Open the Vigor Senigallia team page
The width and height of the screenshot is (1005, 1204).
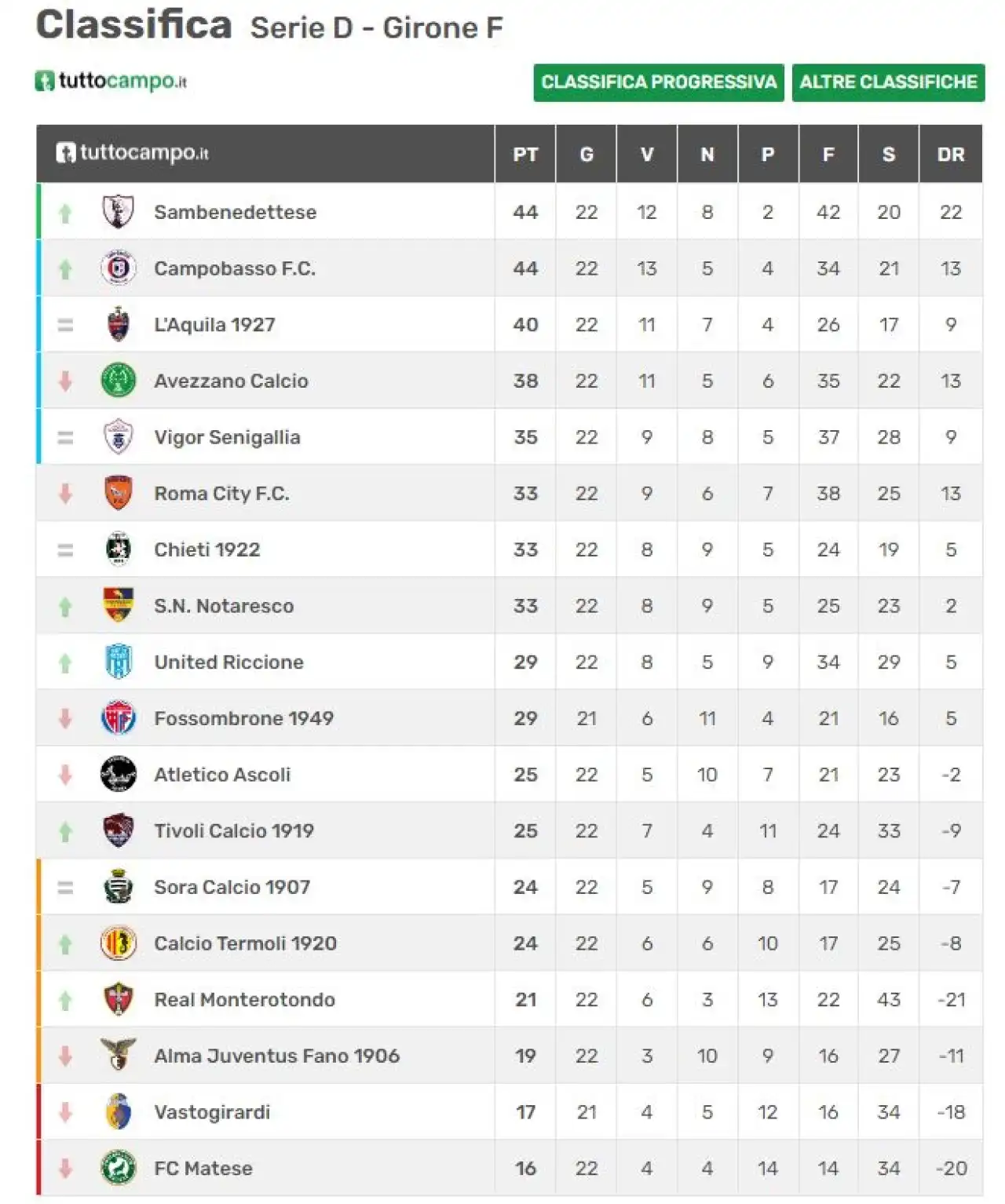click(x=227, y=437)
